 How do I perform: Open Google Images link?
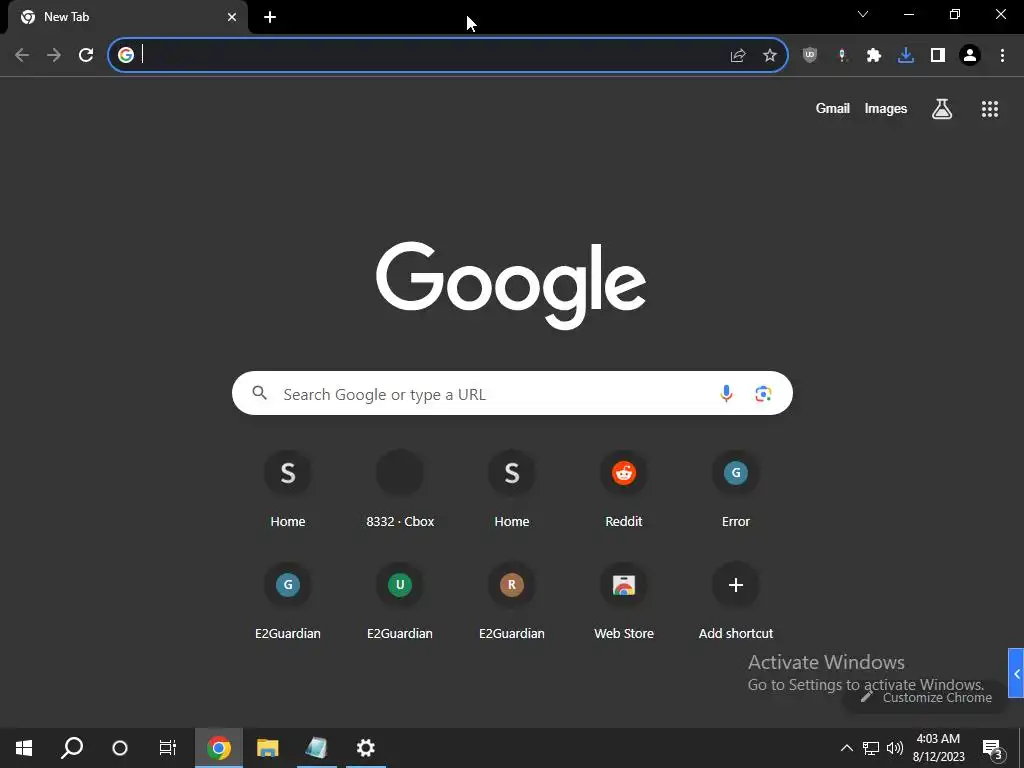tap(886, 108)
